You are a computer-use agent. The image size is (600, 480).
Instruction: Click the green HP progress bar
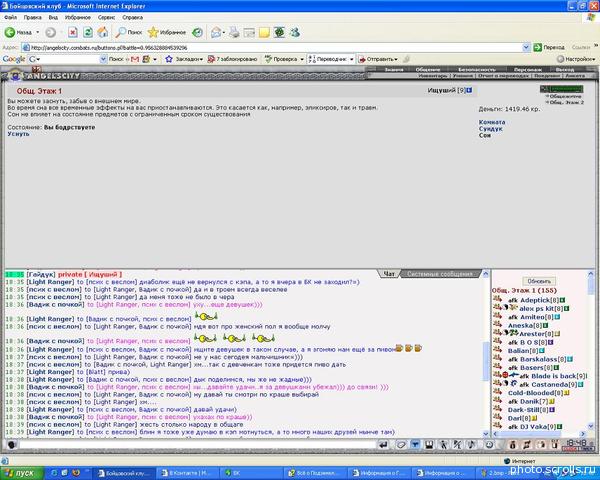[566, 89]
